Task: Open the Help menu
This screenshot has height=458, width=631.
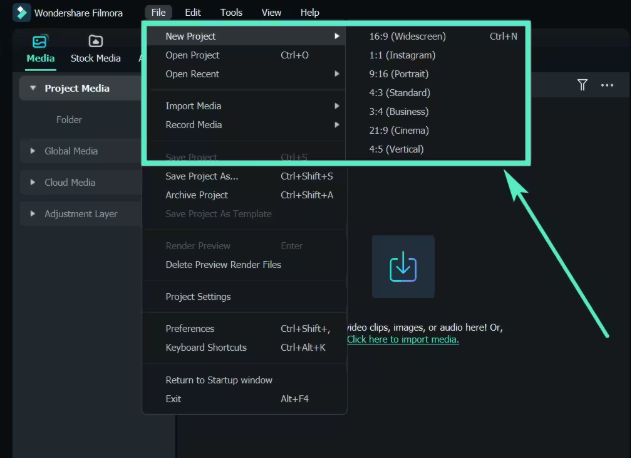Action: pos(309,12)
